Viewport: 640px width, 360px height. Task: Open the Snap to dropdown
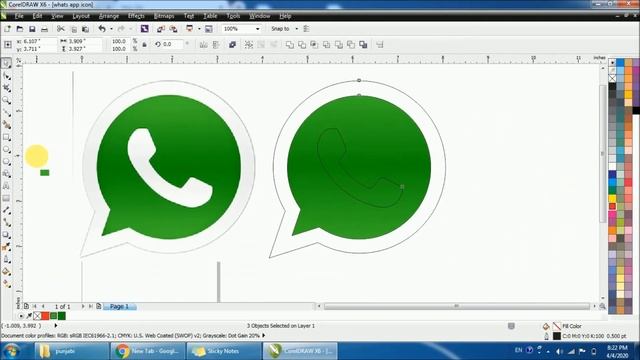pyautogui.click(x=297, y=29)
